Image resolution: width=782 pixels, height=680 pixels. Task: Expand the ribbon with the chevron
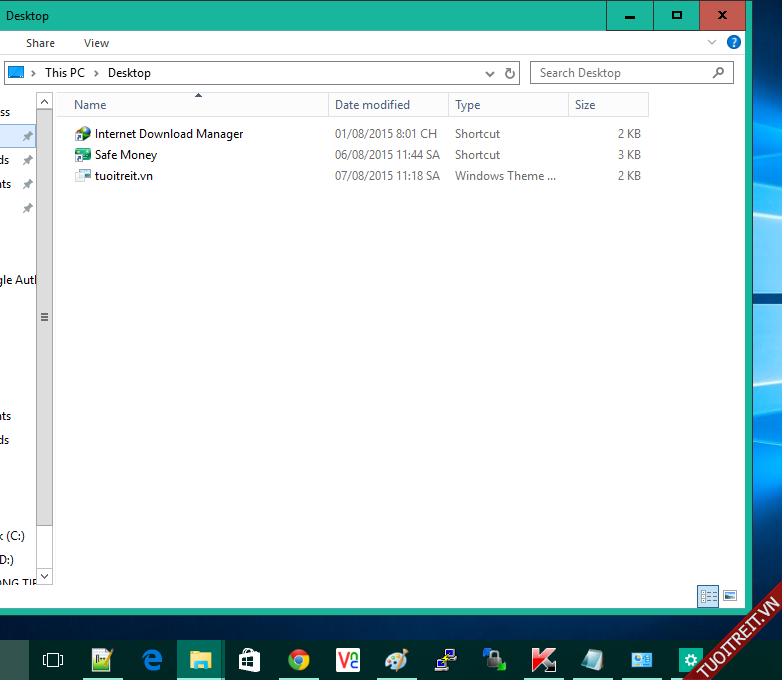pyautogui.click(x=712, y=43)
